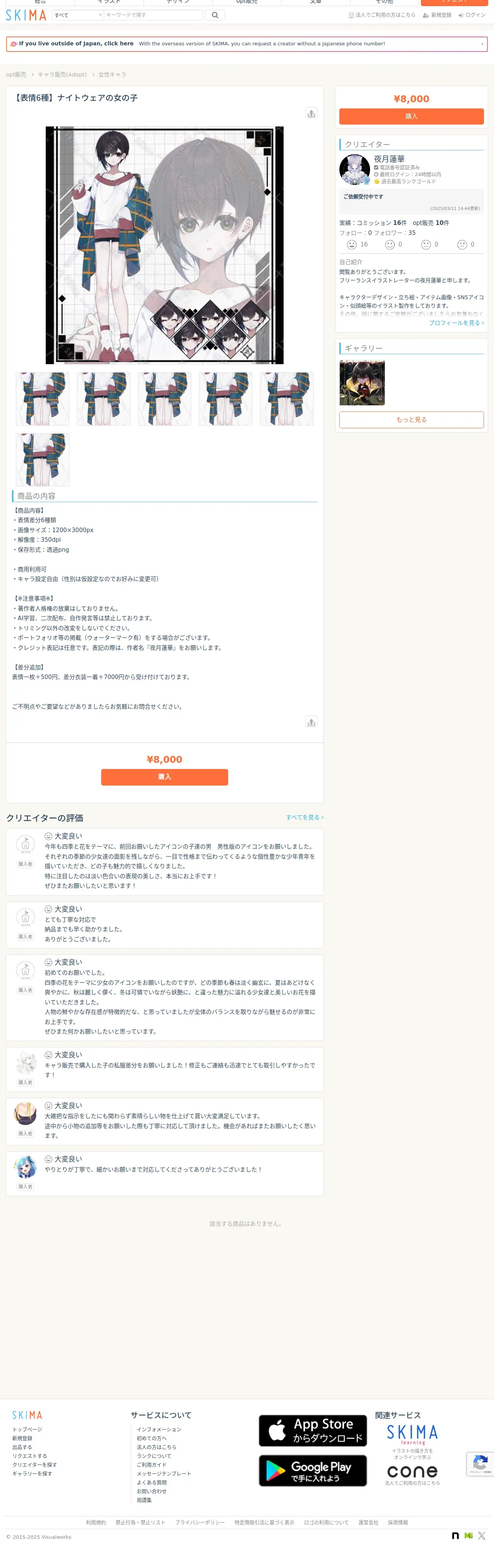This screenshot has height=1568, width=494.
Task: Open the cone logo link
Action: pos(412,1472)
